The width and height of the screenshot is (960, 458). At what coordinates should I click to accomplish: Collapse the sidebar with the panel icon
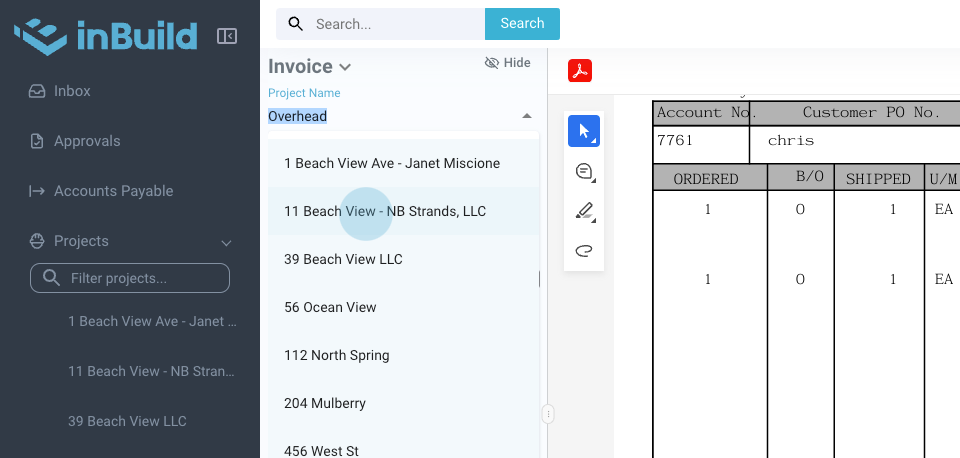click(227, 36)
